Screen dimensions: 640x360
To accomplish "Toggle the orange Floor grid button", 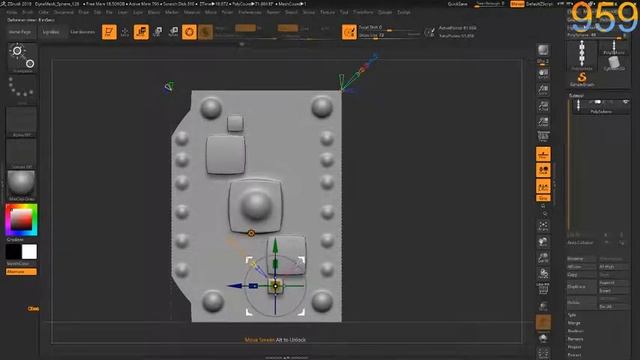I will click(543, 154).
